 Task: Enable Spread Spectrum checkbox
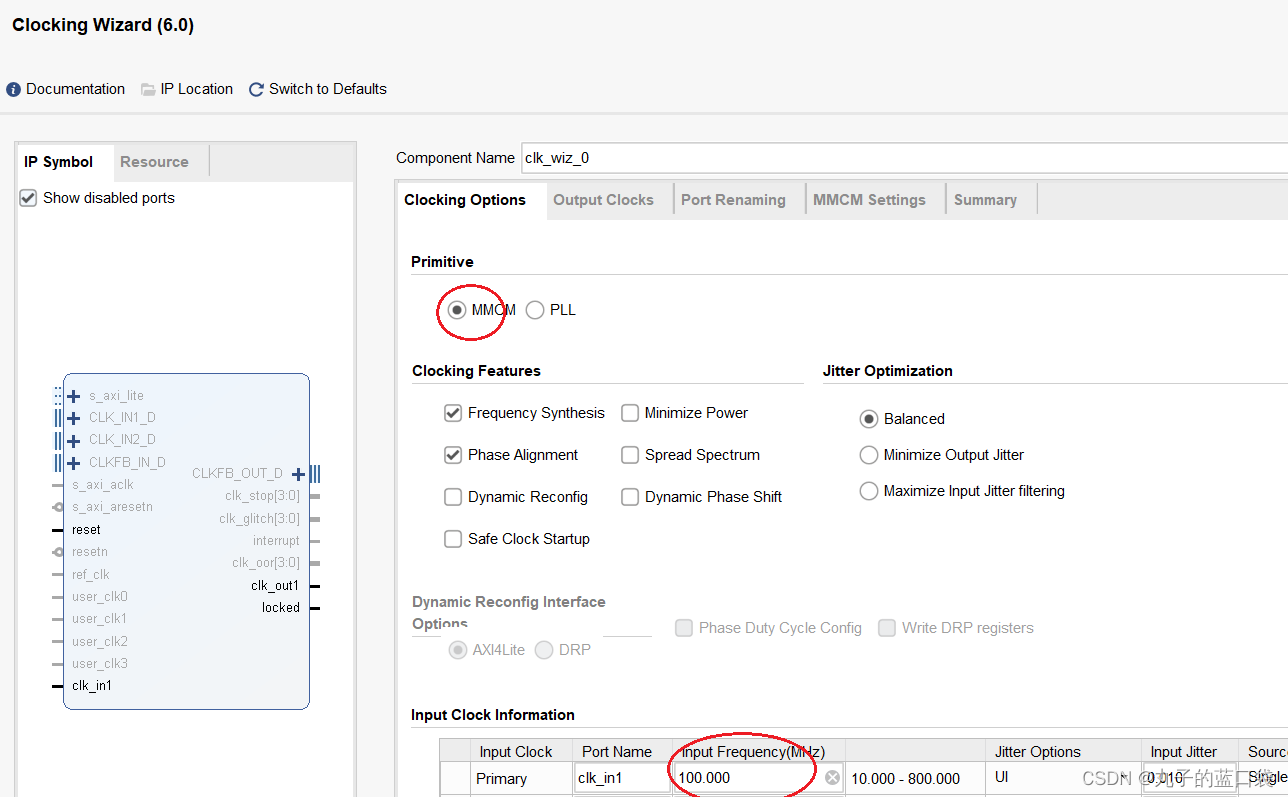(630, 455)
